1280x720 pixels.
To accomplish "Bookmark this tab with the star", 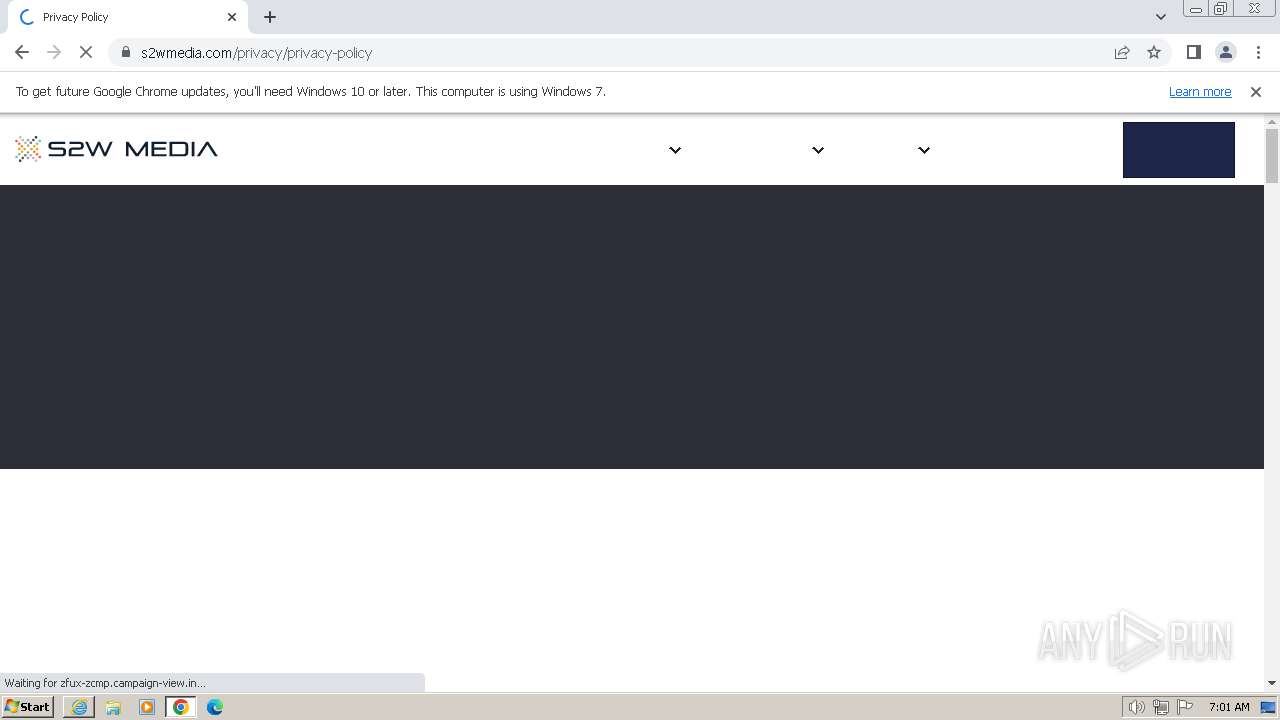I will (x=1154, y=52).
